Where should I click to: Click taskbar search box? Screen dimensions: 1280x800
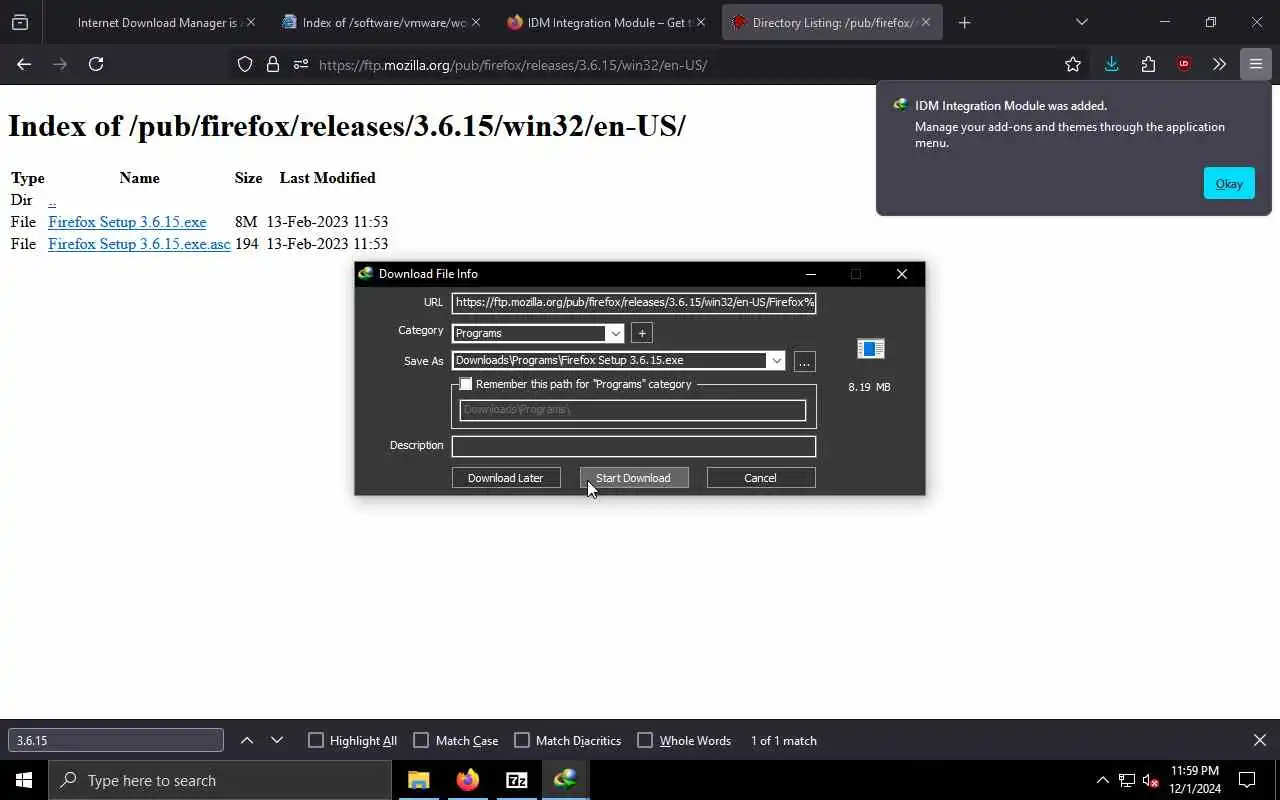pyautogui.click(x=220, y=780)
